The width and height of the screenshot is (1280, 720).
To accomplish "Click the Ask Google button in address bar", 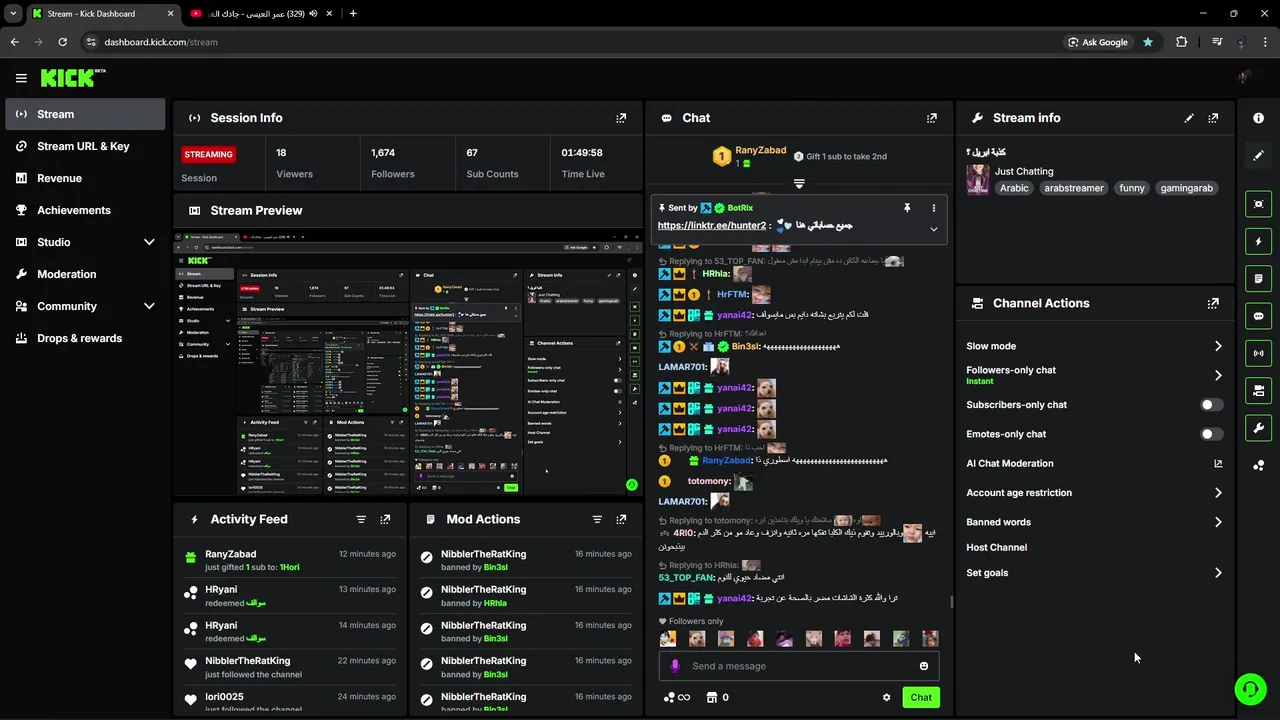I will 1098,42.
